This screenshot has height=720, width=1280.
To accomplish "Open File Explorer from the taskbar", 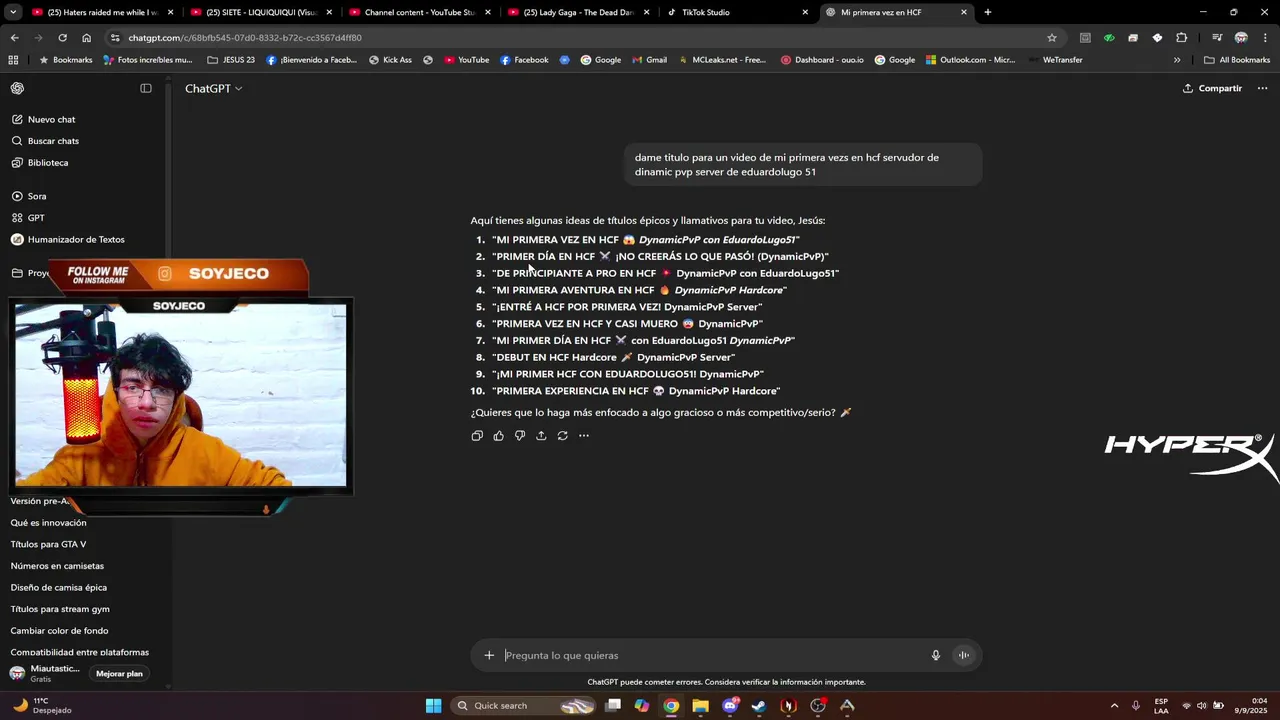I will [x=700, y=706].
